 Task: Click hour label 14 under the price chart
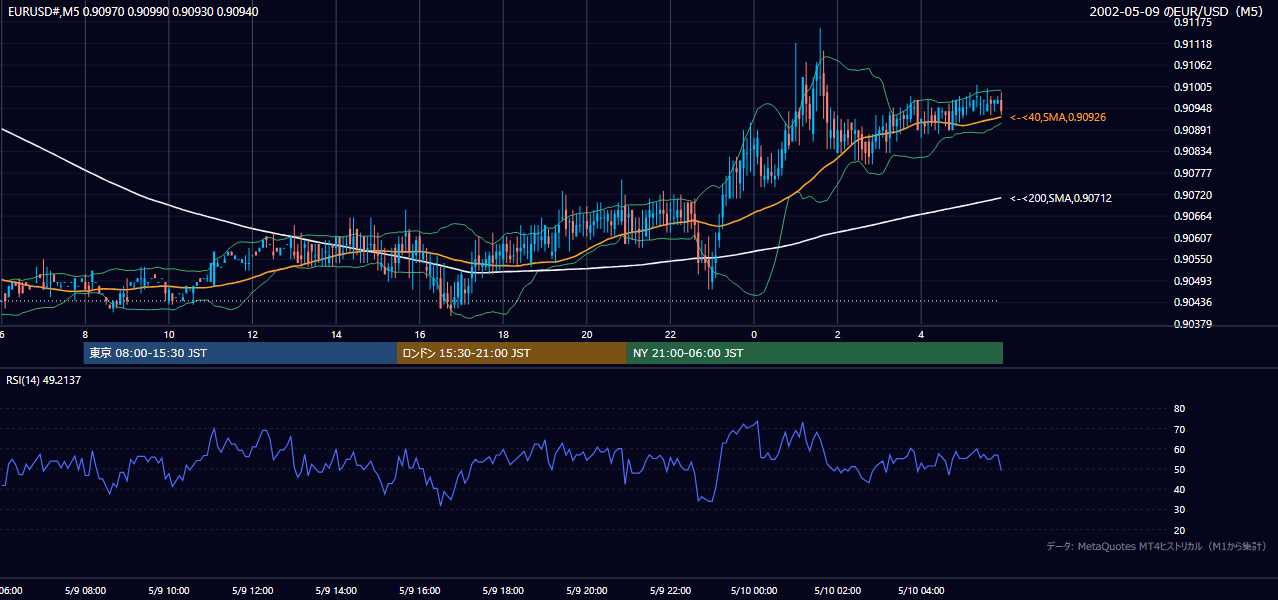pos(337,334)
